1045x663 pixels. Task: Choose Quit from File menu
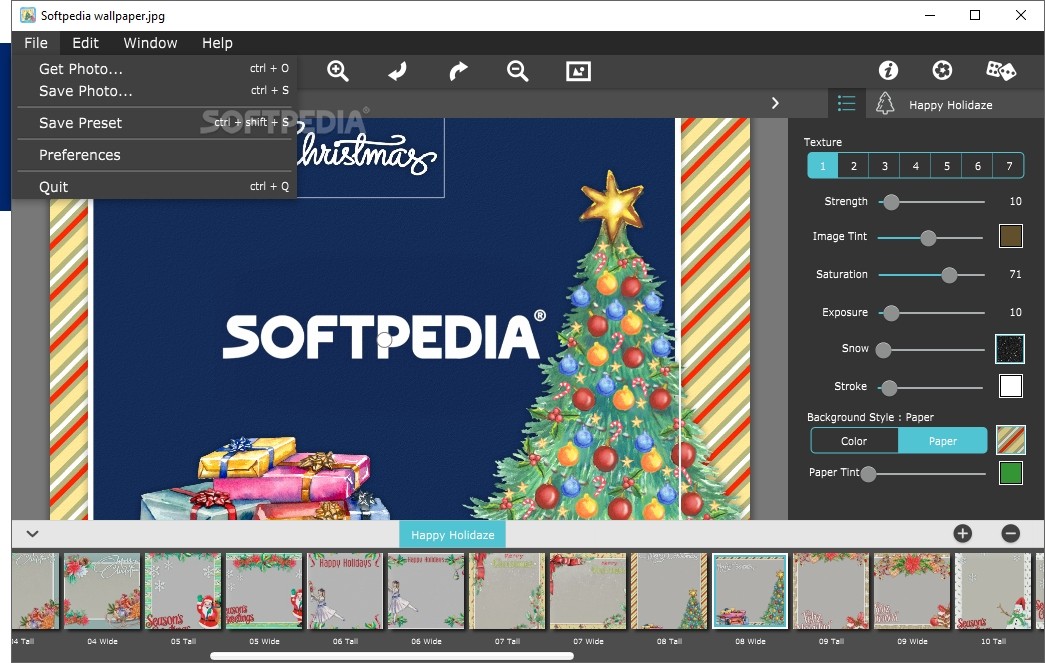pyautogui.click(x=155, y=187)
